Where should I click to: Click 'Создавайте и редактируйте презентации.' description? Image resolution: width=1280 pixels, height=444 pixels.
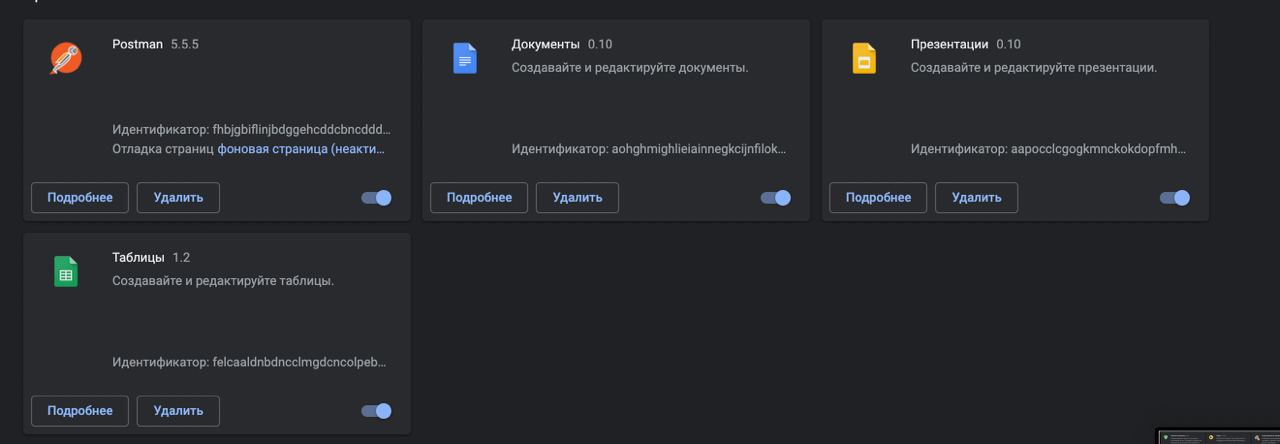point(1033,68)
